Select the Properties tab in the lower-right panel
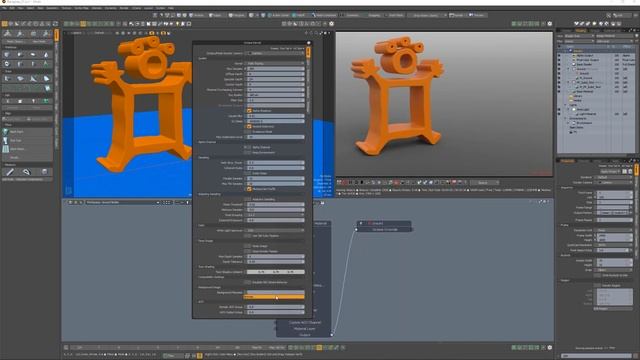Viewport: 640px width, 360px height. click(x=567, y=161)
